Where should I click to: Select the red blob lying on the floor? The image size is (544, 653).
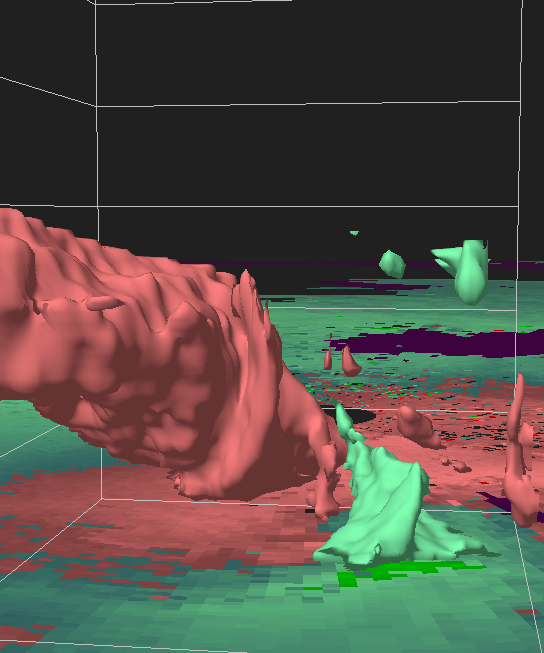pyautogui.click(x=418, y=427)
